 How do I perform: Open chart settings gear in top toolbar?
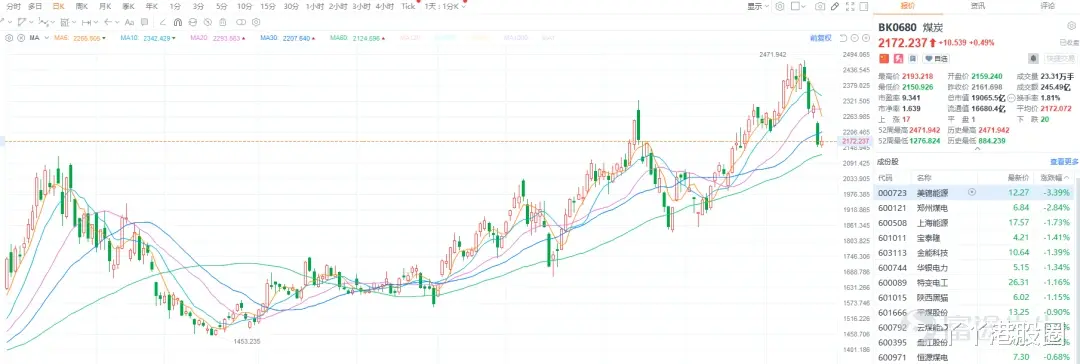coord(780,6)
